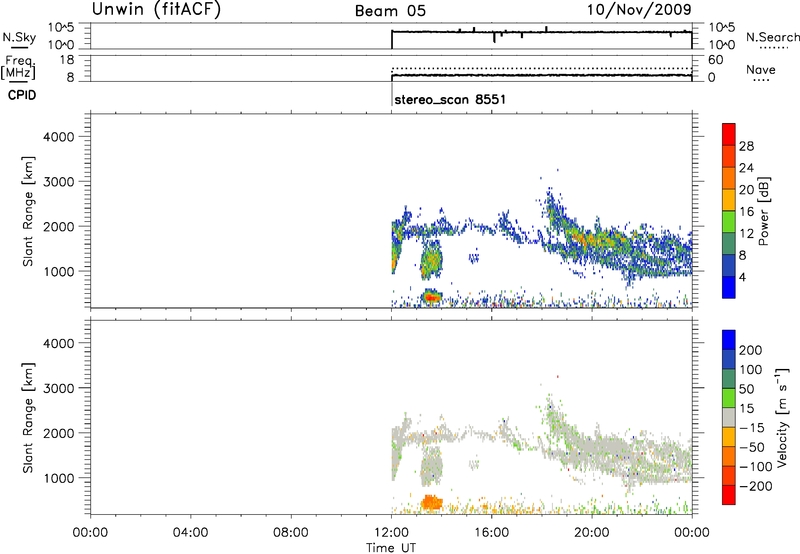The height and width of the screenshot is (554, 800).
Task: Click the velocity colorbar '-200' value
Action: click(756, 486)
